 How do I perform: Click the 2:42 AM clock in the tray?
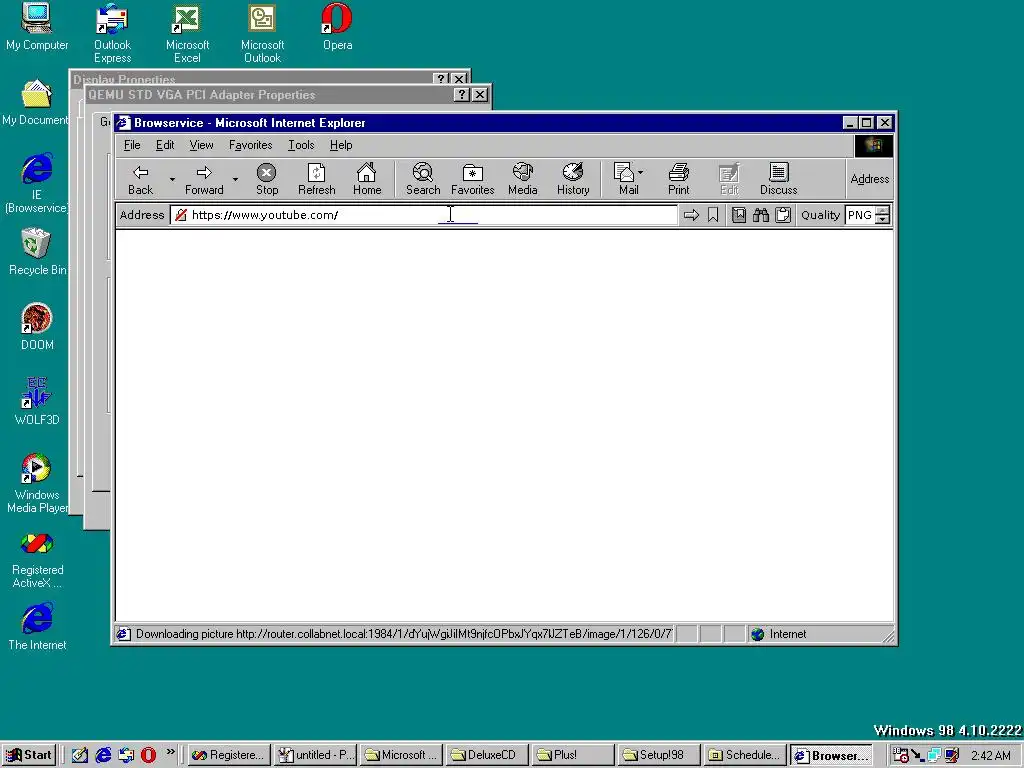click(990, 756)
